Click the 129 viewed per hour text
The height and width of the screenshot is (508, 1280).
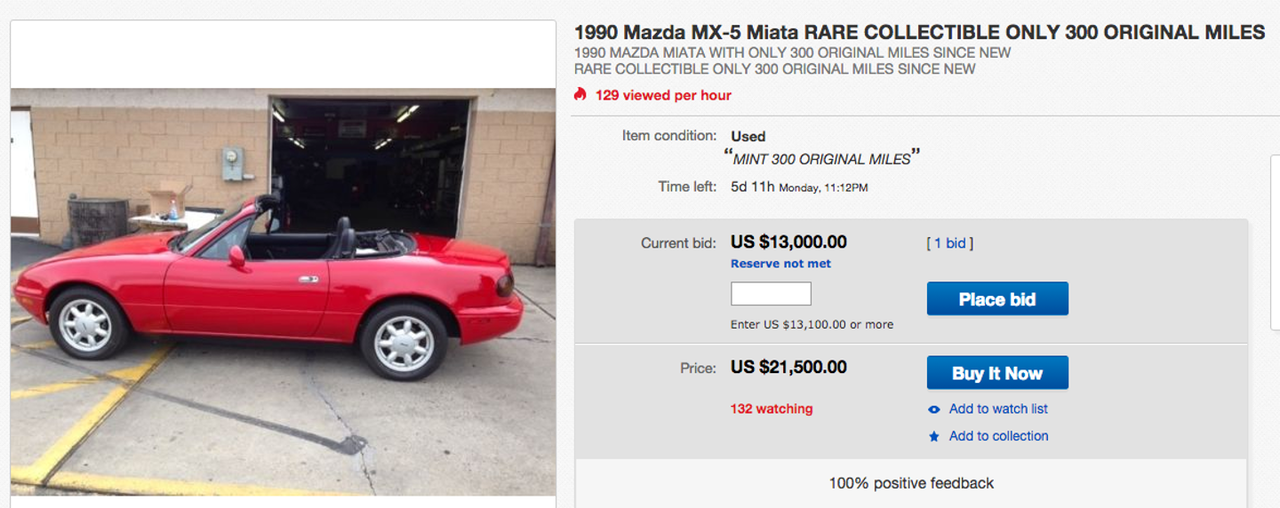point(663,96)
